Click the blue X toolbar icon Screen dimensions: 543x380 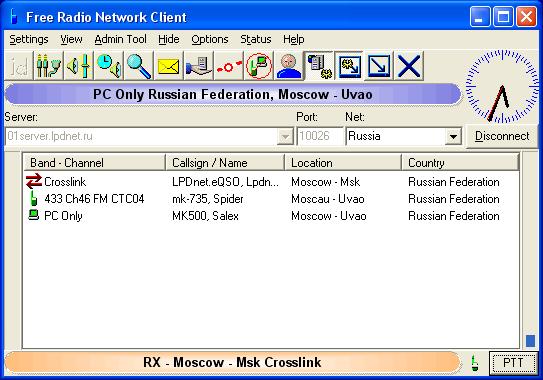(409, 66)
